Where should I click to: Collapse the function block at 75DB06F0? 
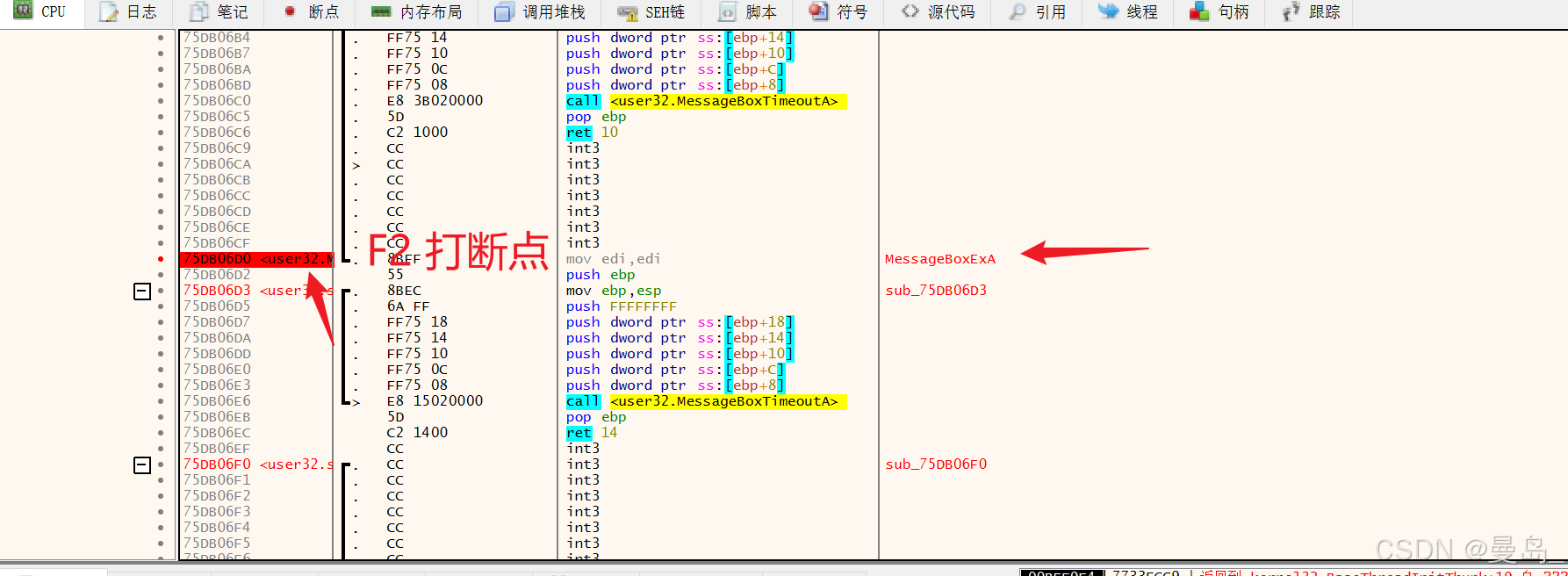(x=142, y=464)
